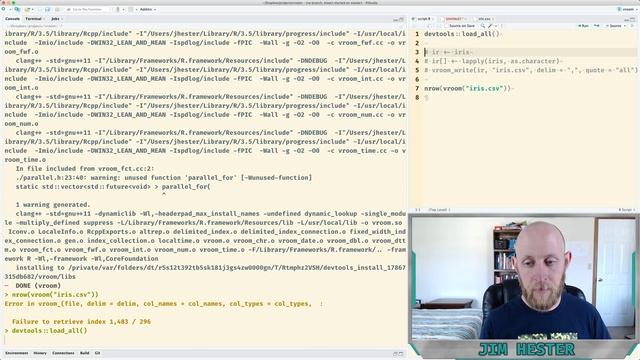This screenshot has height=360, width=640.
Task: Open the Terminal tab
Action: (33, 19)
